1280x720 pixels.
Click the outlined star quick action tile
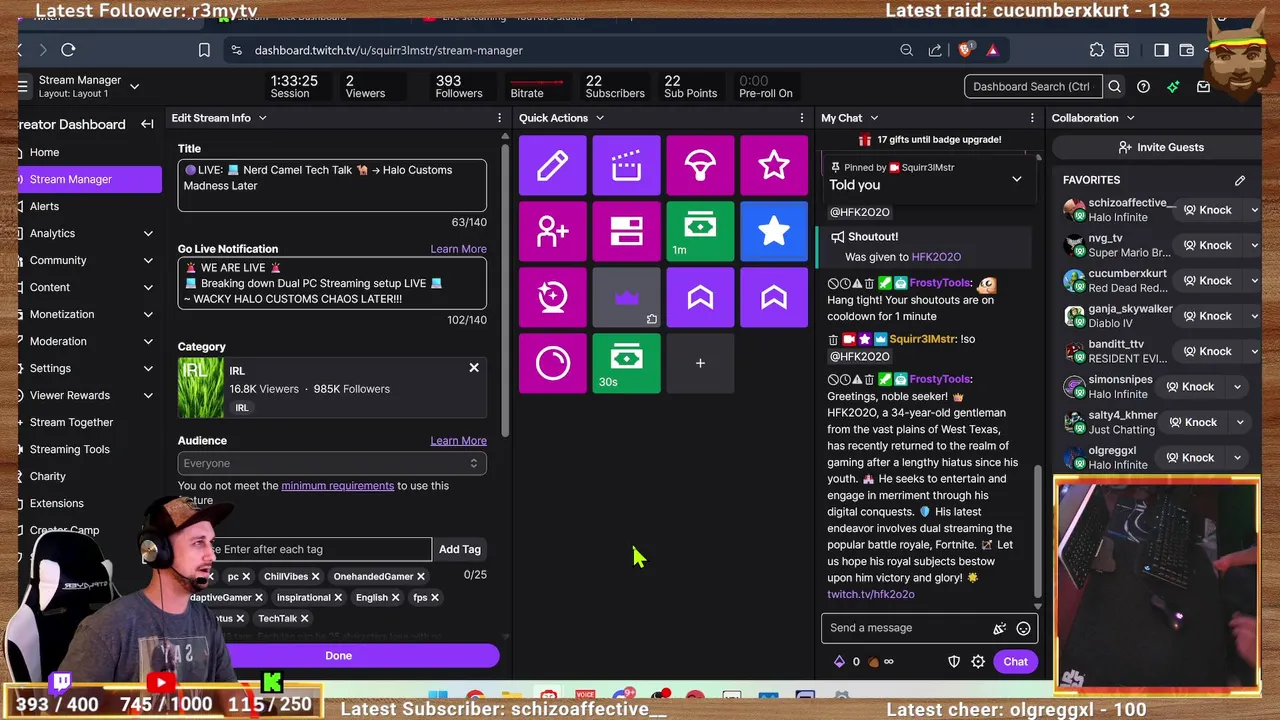pyautogui.click(x=774, y=165)
